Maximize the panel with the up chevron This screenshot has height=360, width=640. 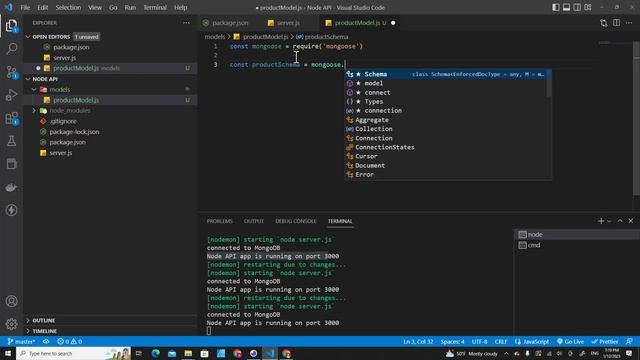(x=620, y=221)
